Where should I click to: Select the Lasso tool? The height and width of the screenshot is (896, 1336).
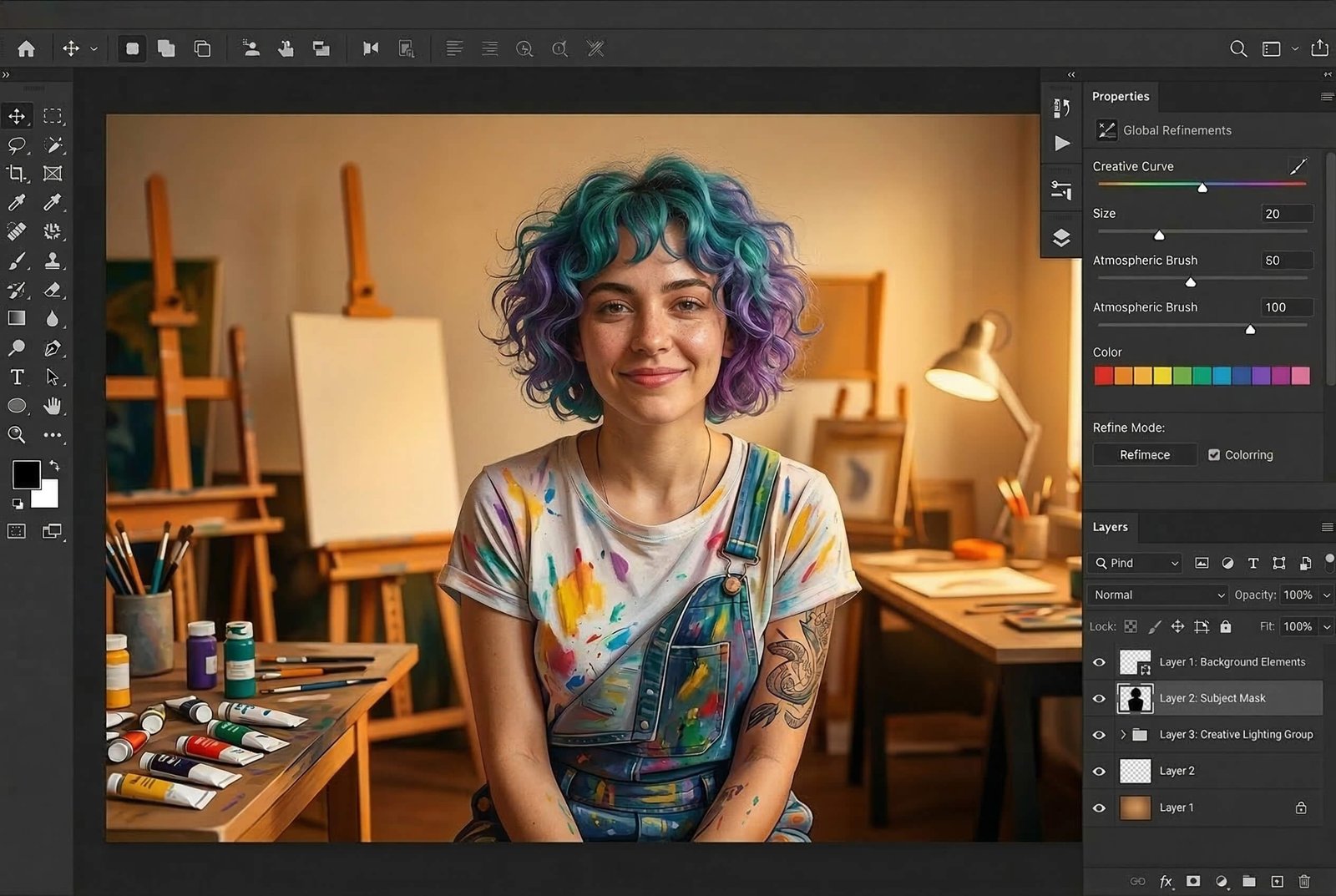(17, 145)
